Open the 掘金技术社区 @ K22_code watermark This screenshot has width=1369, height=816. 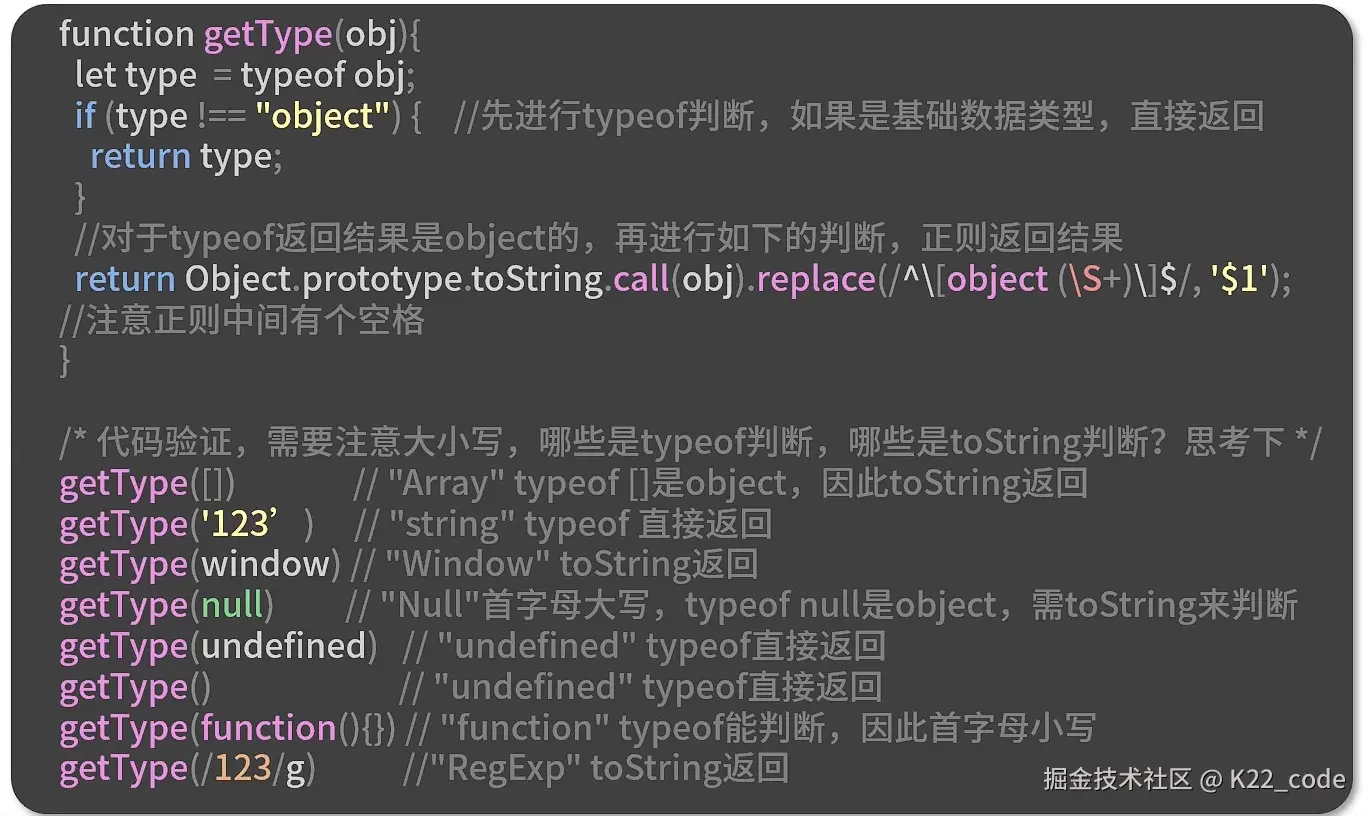(x=1194, y=779)
